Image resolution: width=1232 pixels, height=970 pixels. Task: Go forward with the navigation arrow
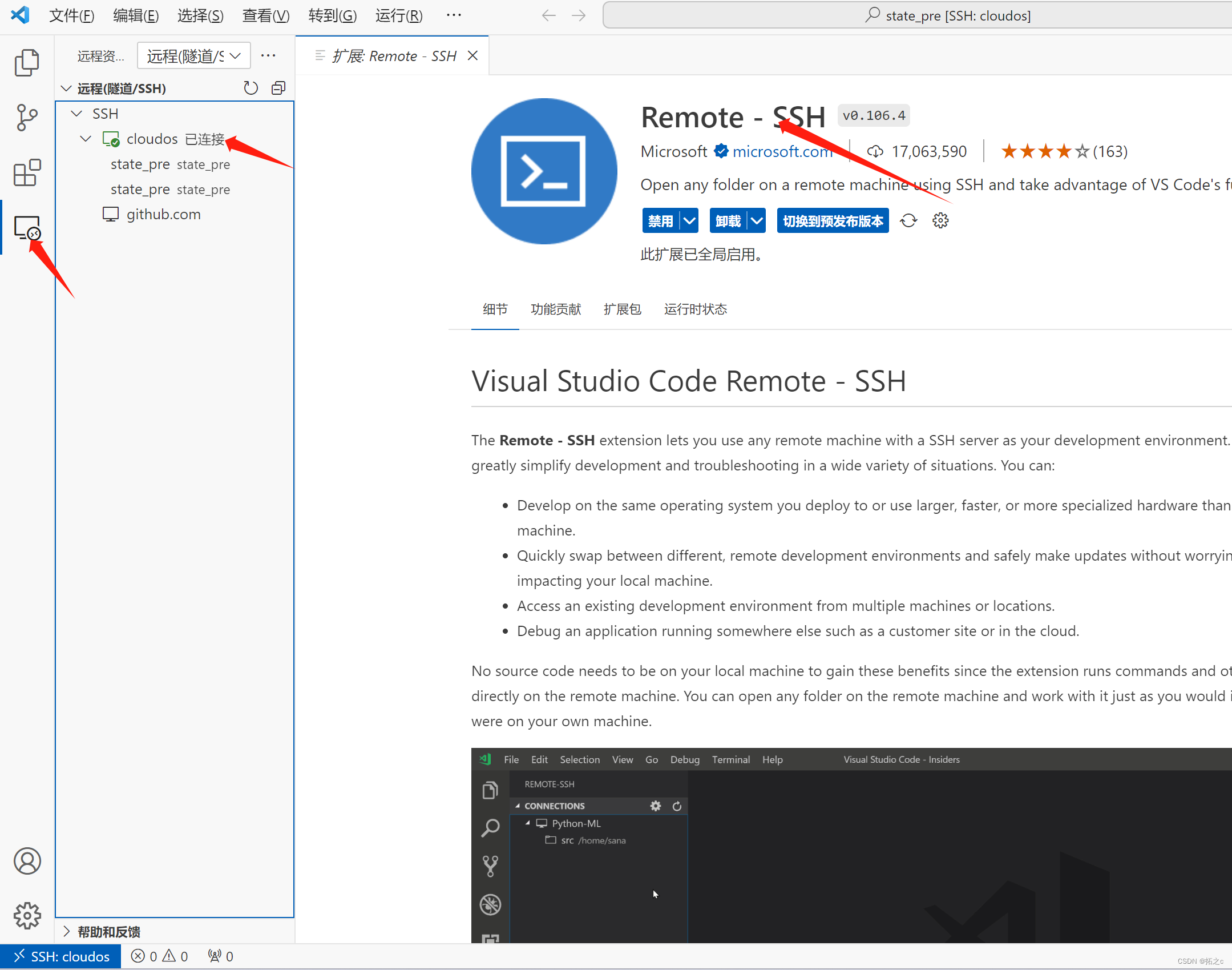[x=579, y=15]
